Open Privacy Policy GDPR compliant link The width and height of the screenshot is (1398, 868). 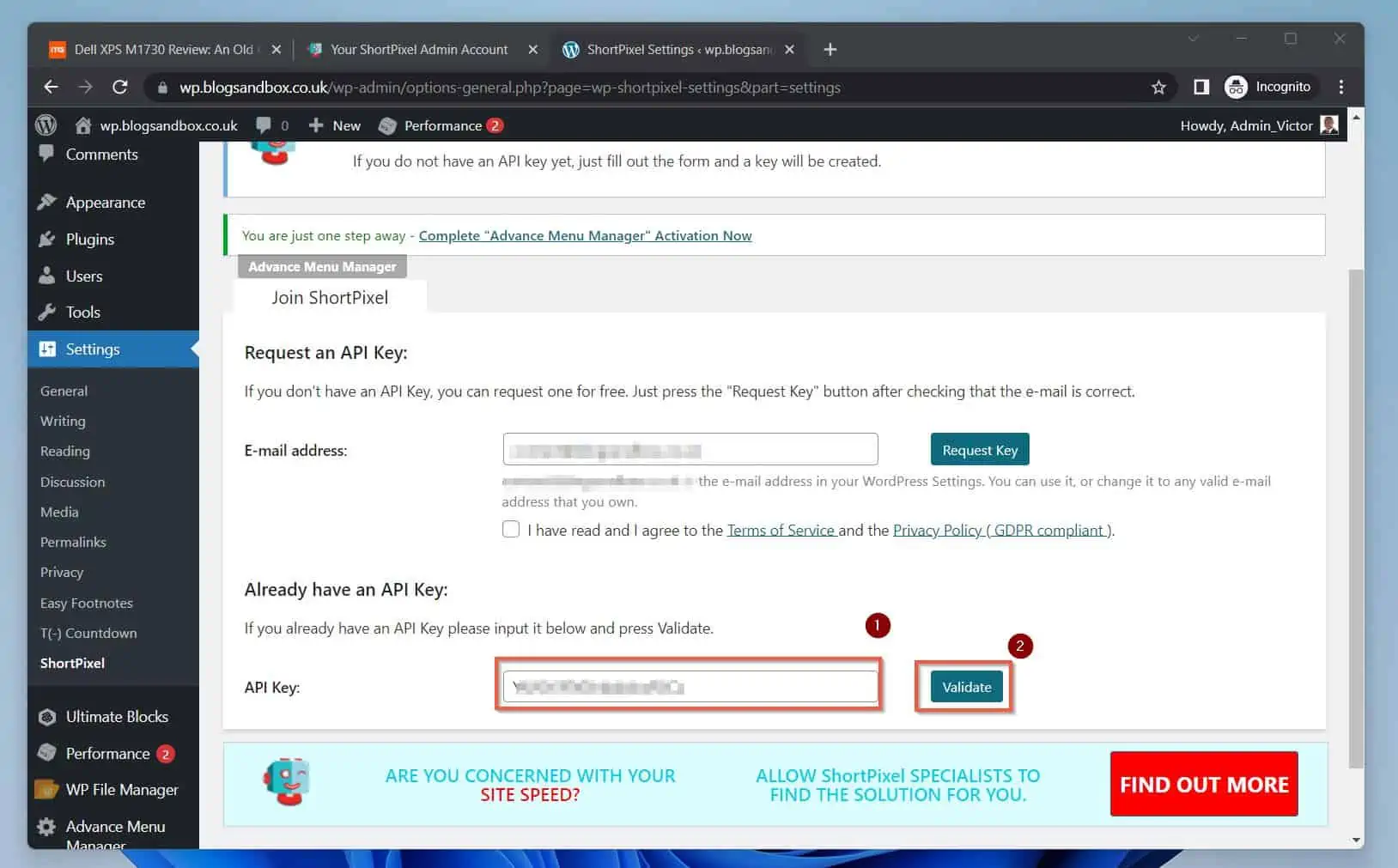click(x=1002, y=531)
